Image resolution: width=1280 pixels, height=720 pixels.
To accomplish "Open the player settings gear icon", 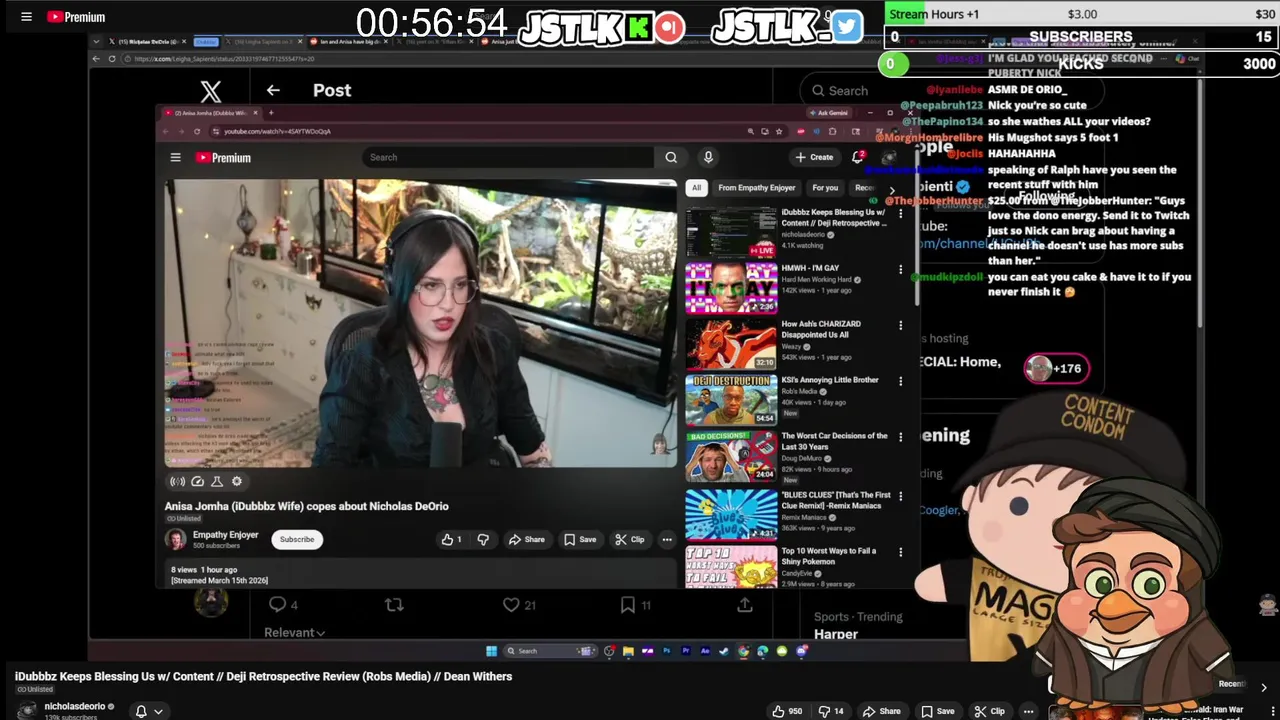I will (237, 481).
